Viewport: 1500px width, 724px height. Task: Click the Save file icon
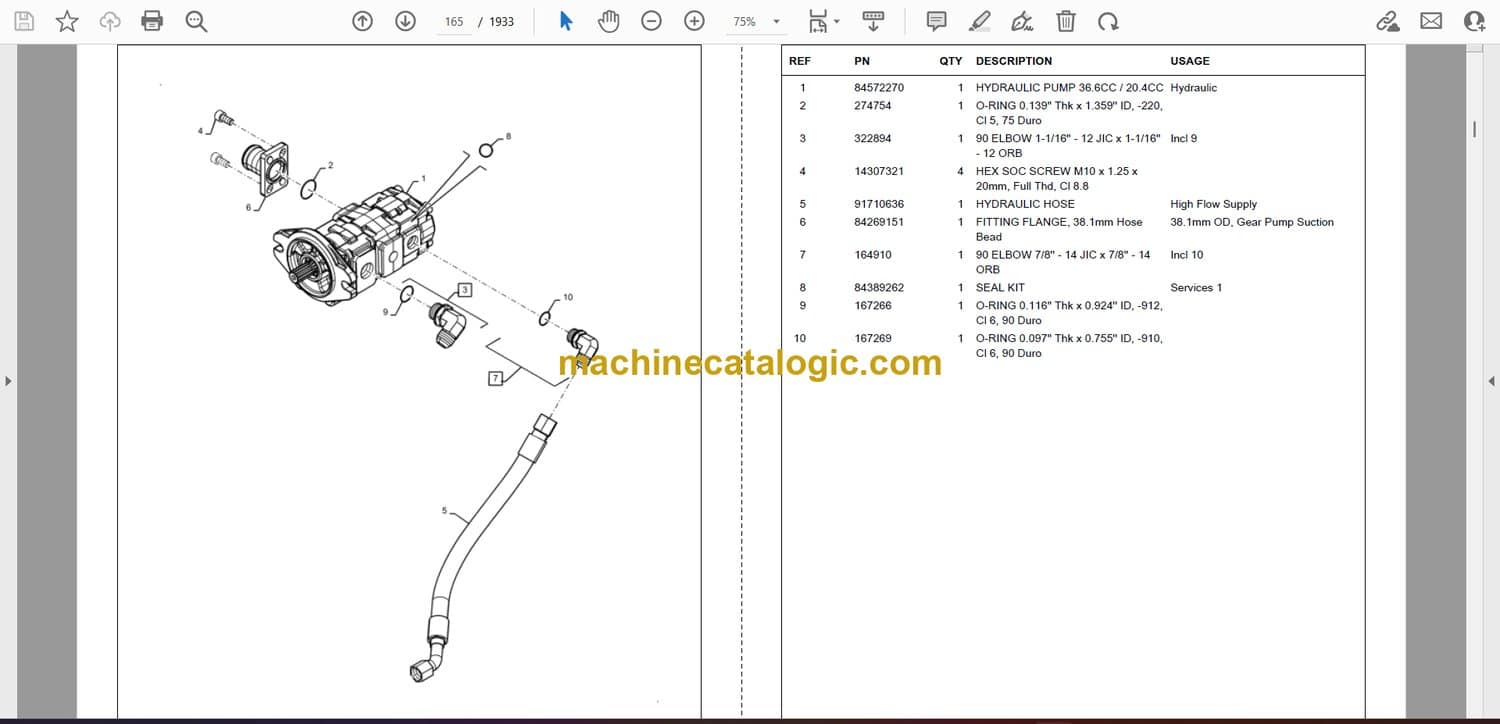(x=24, y=21)
